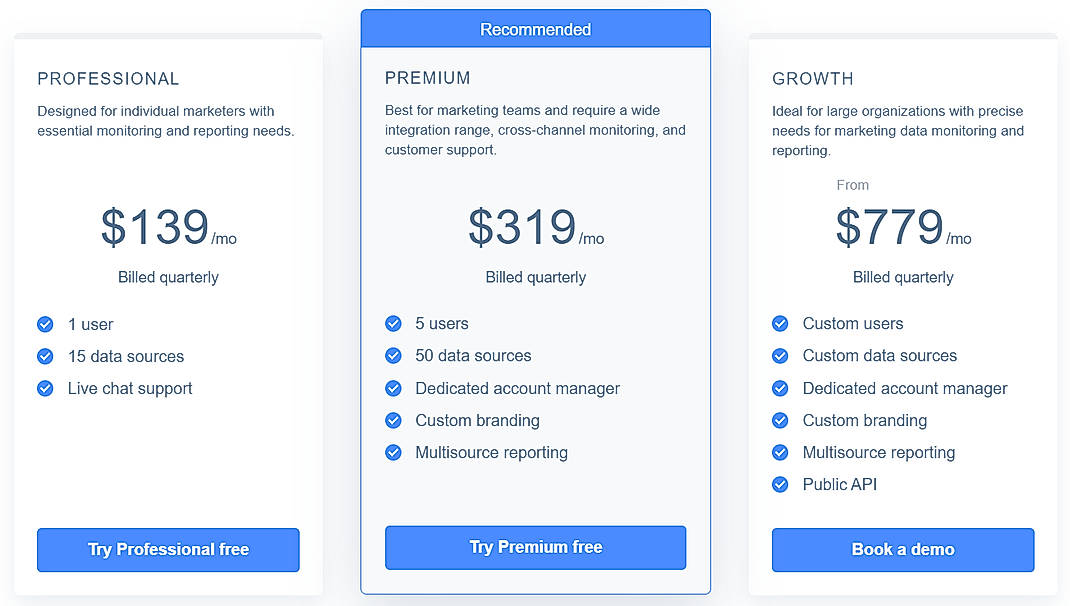Viewport: 1070px width, 606px height.
Task: Select the checkmark beside 'Custom branding' under Growth
Action: pos(780,420)
